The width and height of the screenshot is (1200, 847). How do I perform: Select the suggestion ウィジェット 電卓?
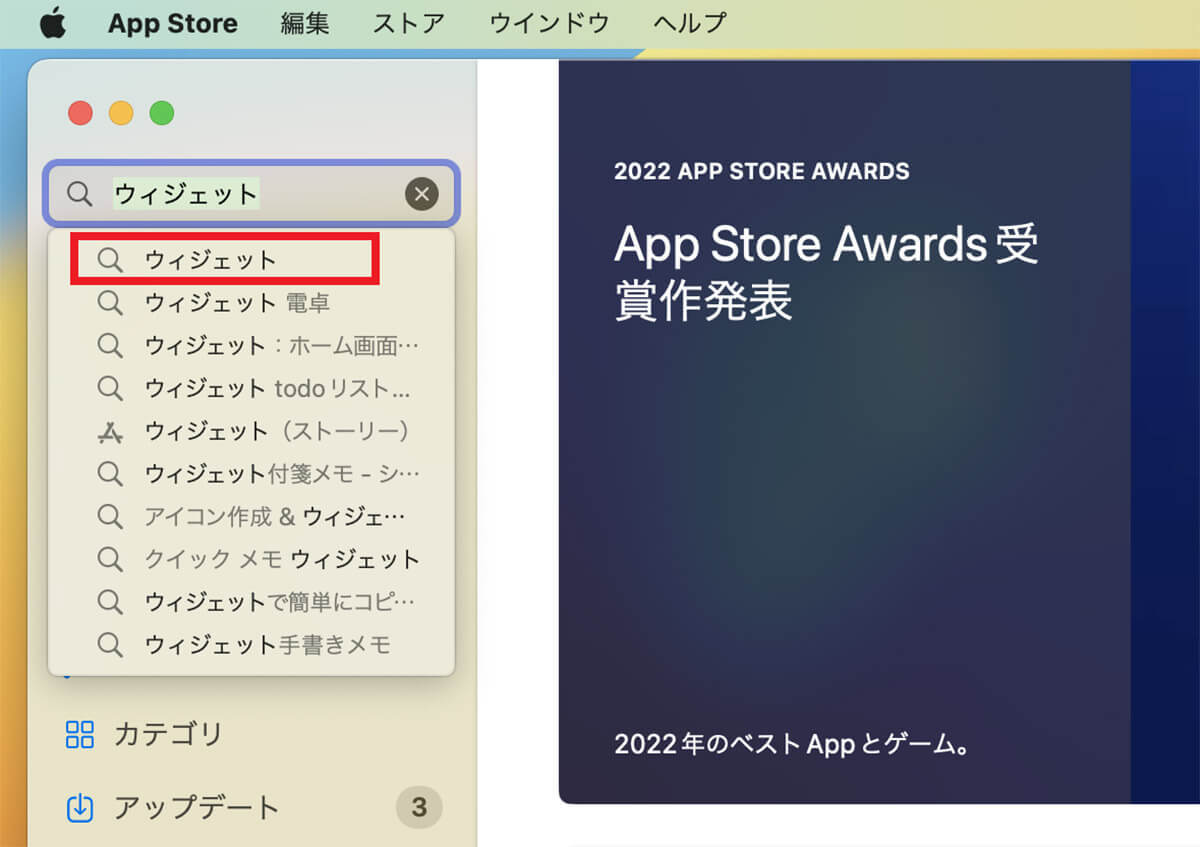tap(251, 303)
